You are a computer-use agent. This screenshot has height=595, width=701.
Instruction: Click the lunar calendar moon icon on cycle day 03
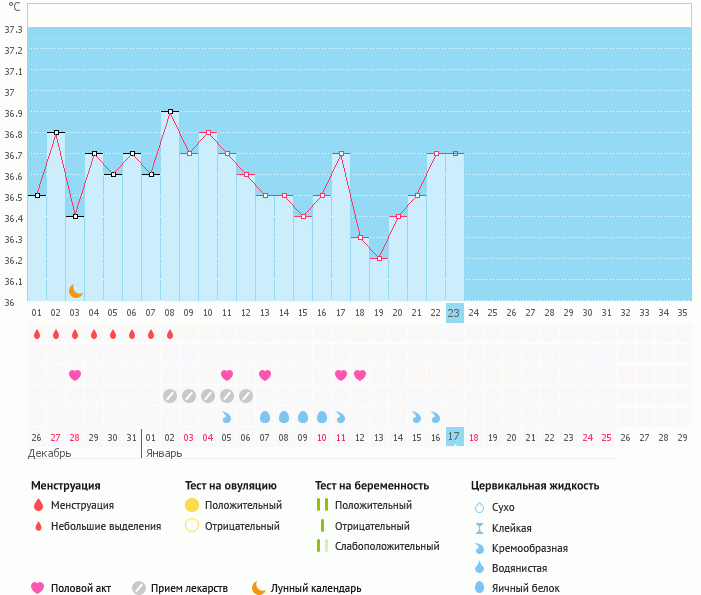[76, 291]
